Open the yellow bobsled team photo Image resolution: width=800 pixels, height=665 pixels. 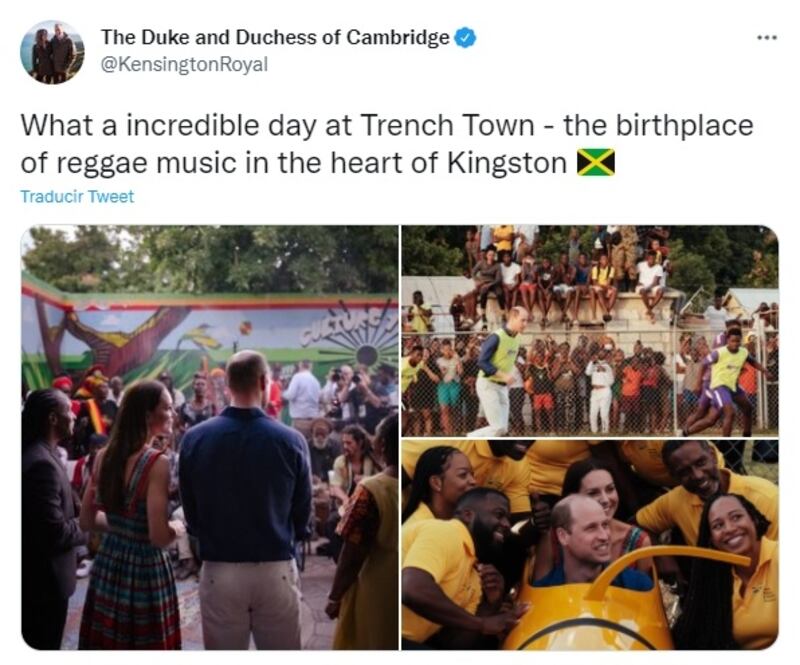[x=590, y=545]
